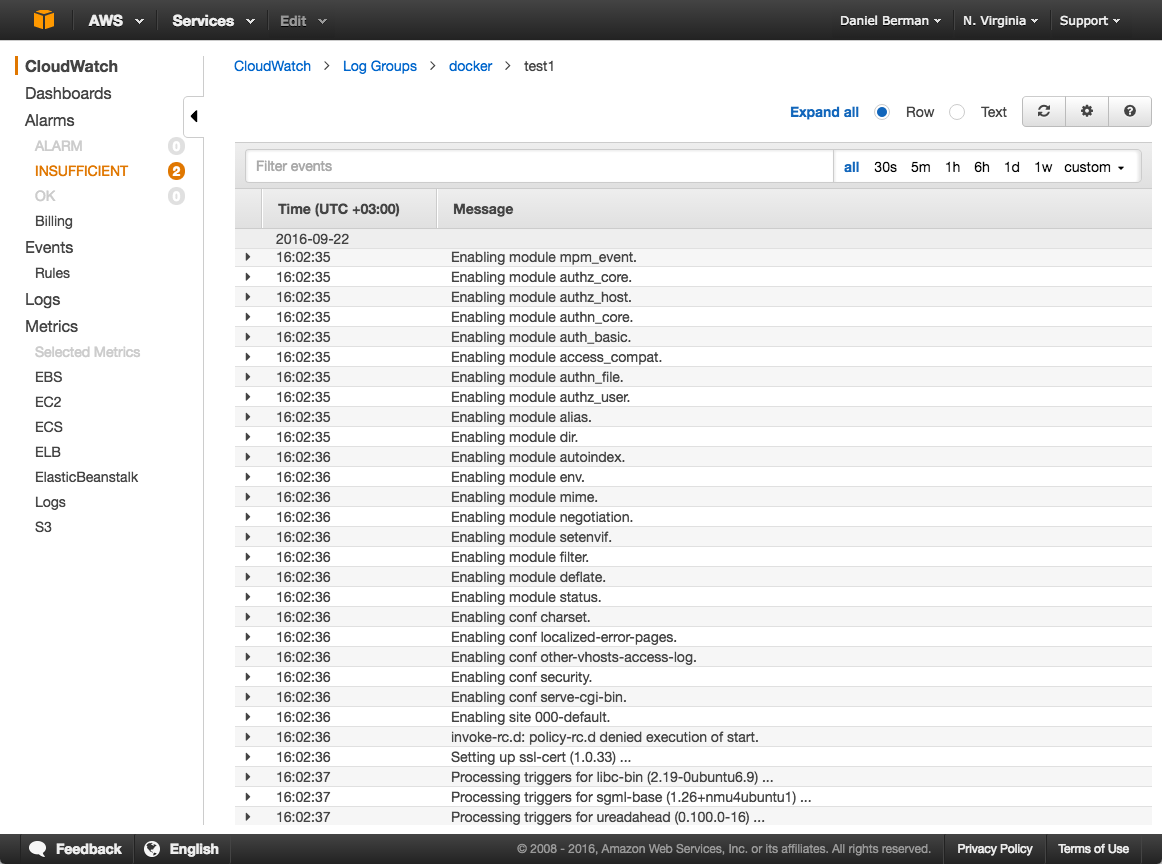Expand the conf charset log row

tap(248, 617)
